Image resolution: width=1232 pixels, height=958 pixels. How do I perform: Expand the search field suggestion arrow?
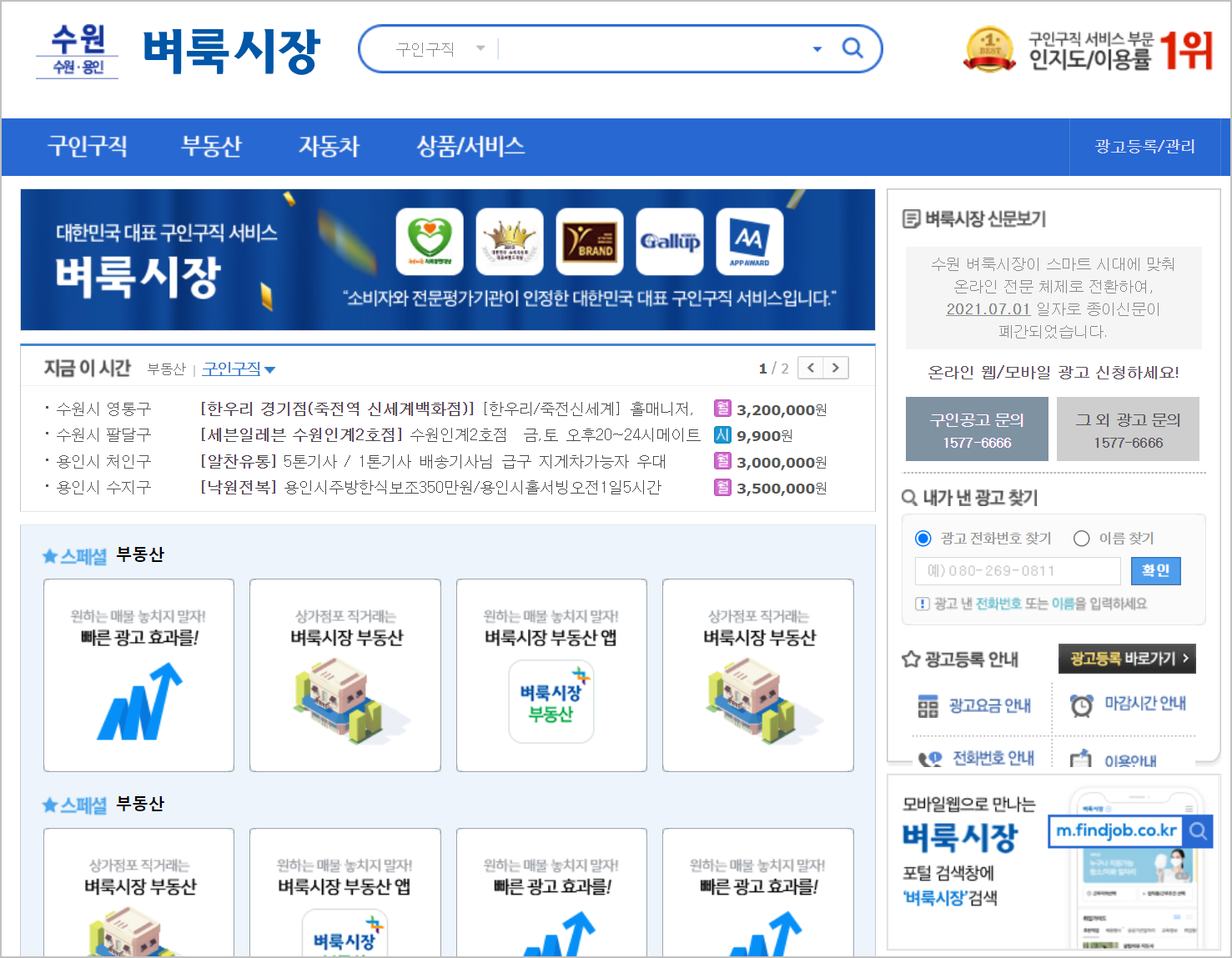click(x=817, y=49)
